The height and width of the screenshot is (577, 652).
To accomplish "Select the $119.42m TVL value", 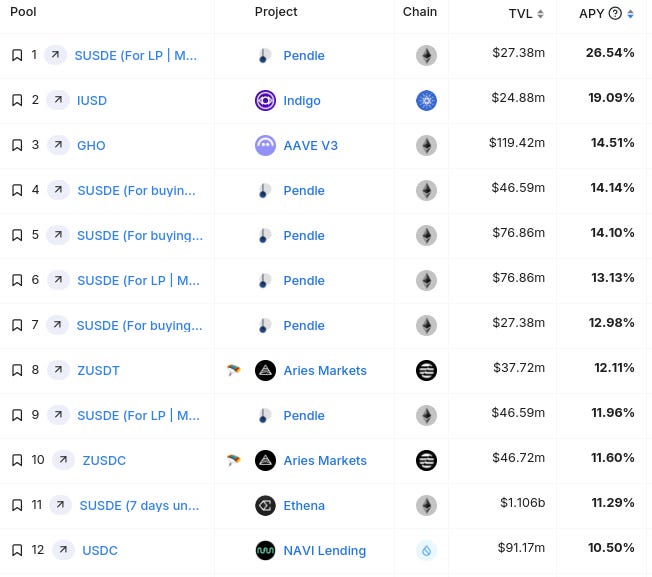I will tap(516, 143).
